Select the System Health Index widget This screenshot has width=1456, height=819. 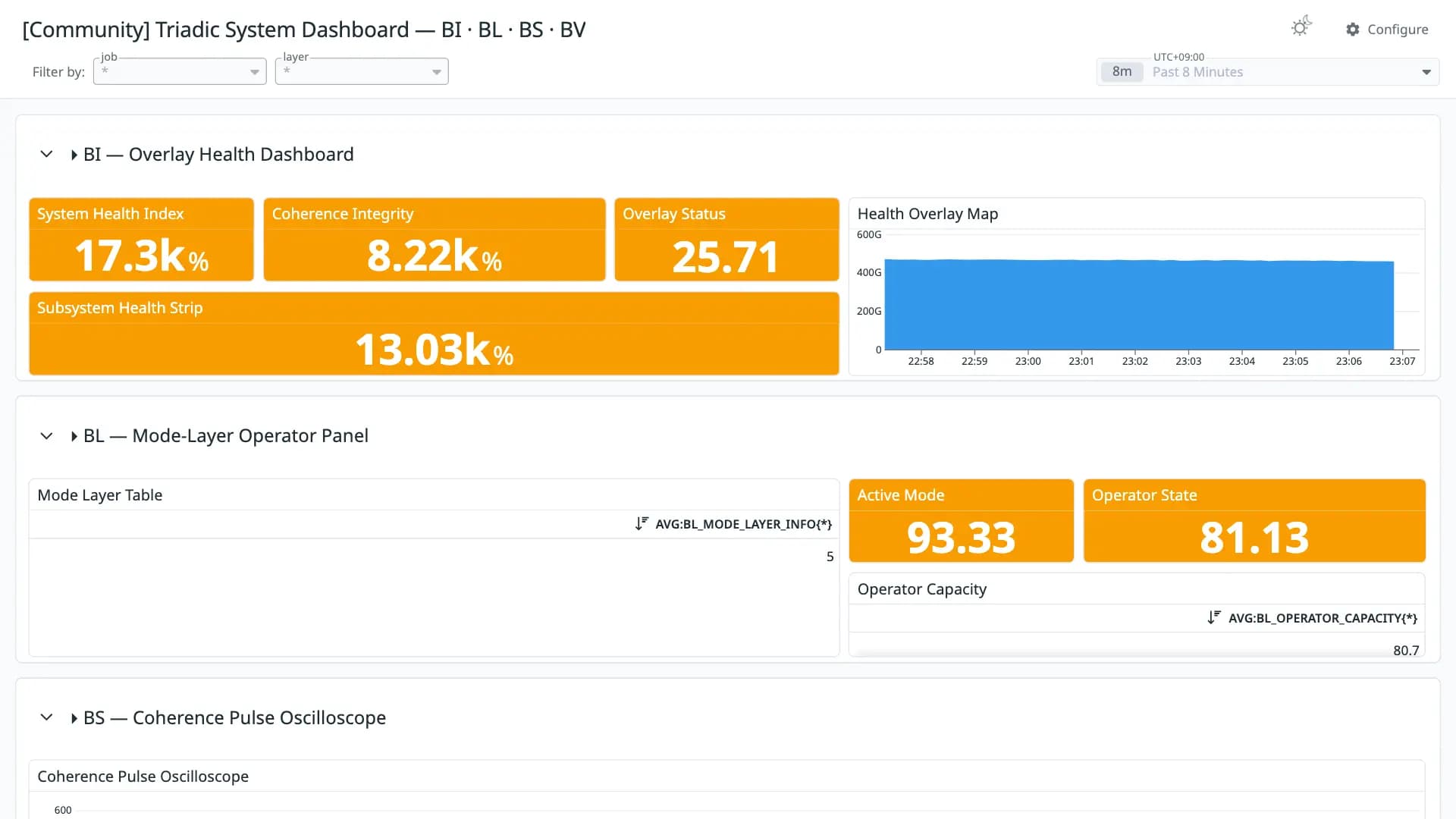(141, 240)
